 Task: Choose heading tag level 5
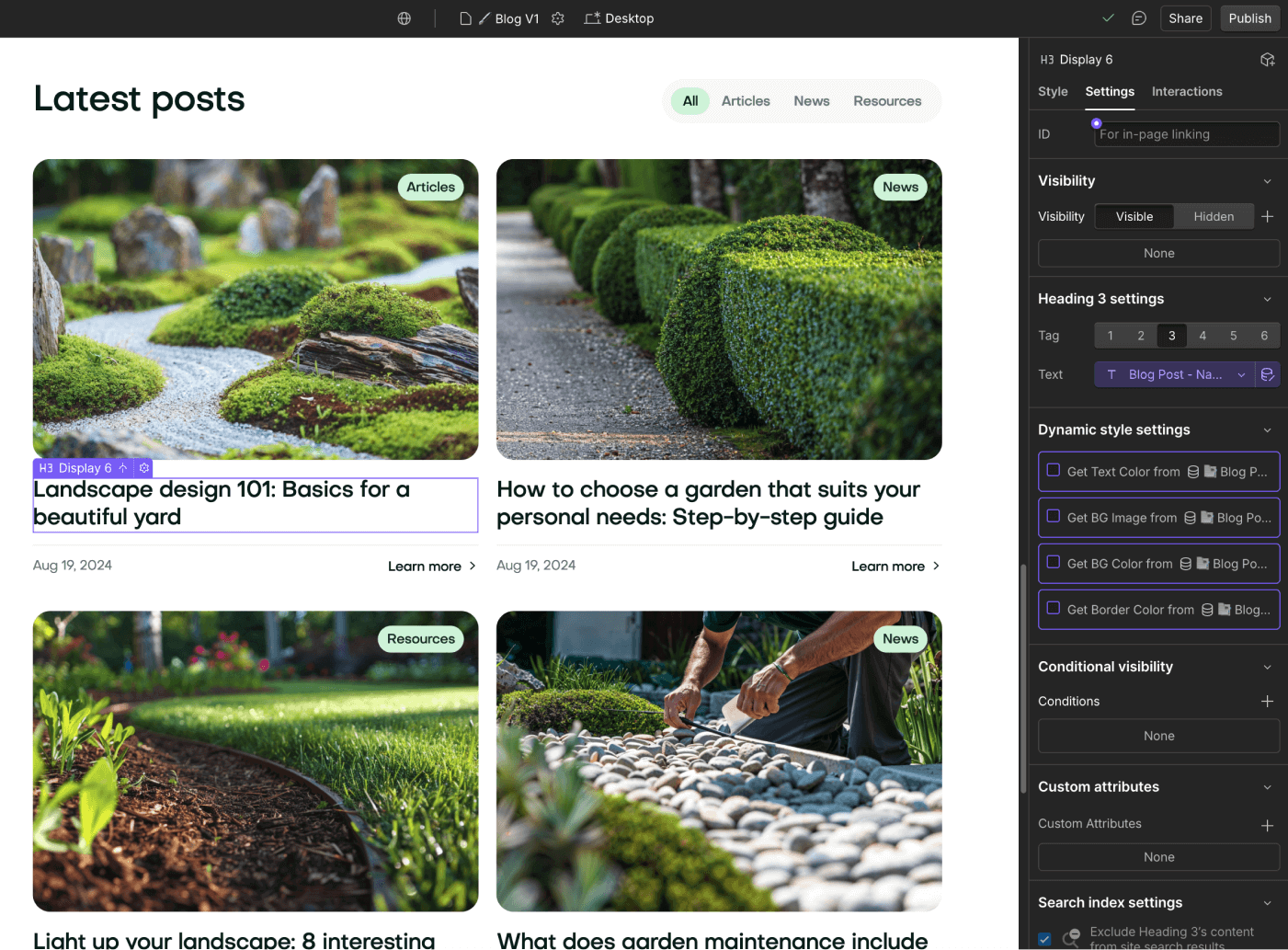click(1233, 335)
